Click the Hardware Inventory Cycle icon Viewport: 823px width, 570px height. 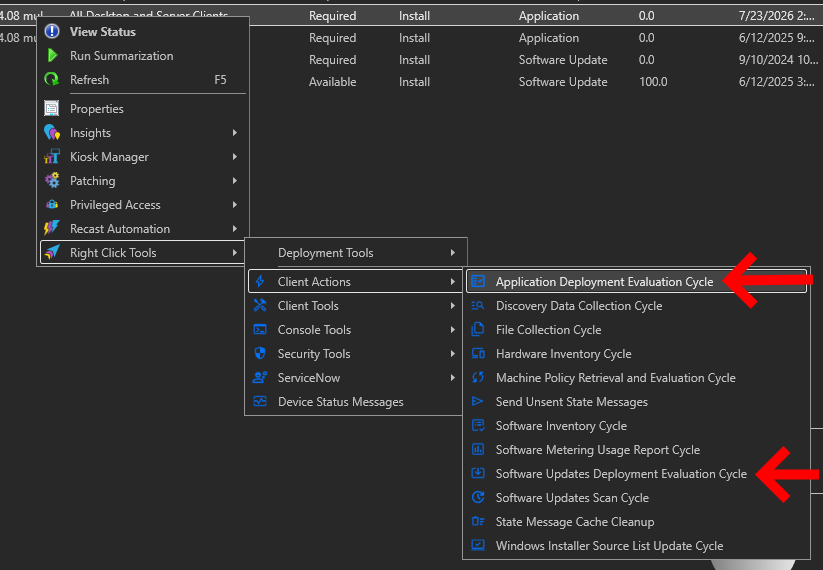478,353
